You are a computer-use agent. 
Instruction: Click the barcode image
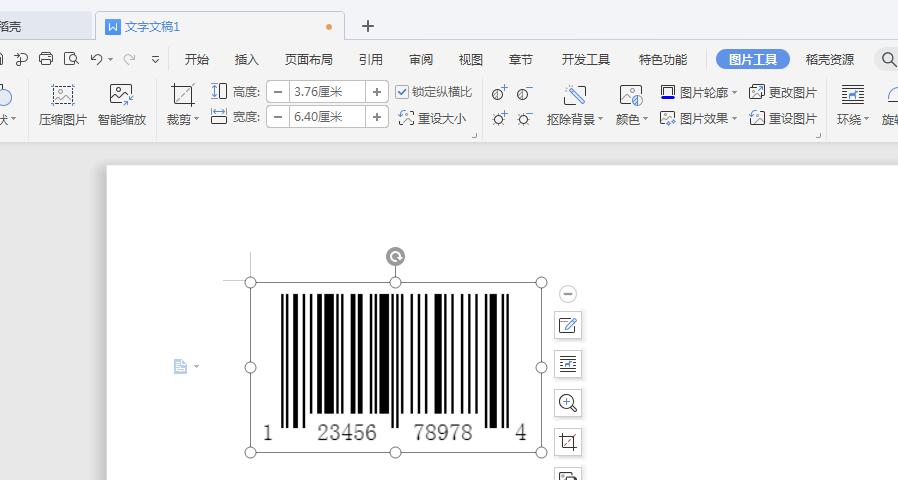click(x=395, y=367)
